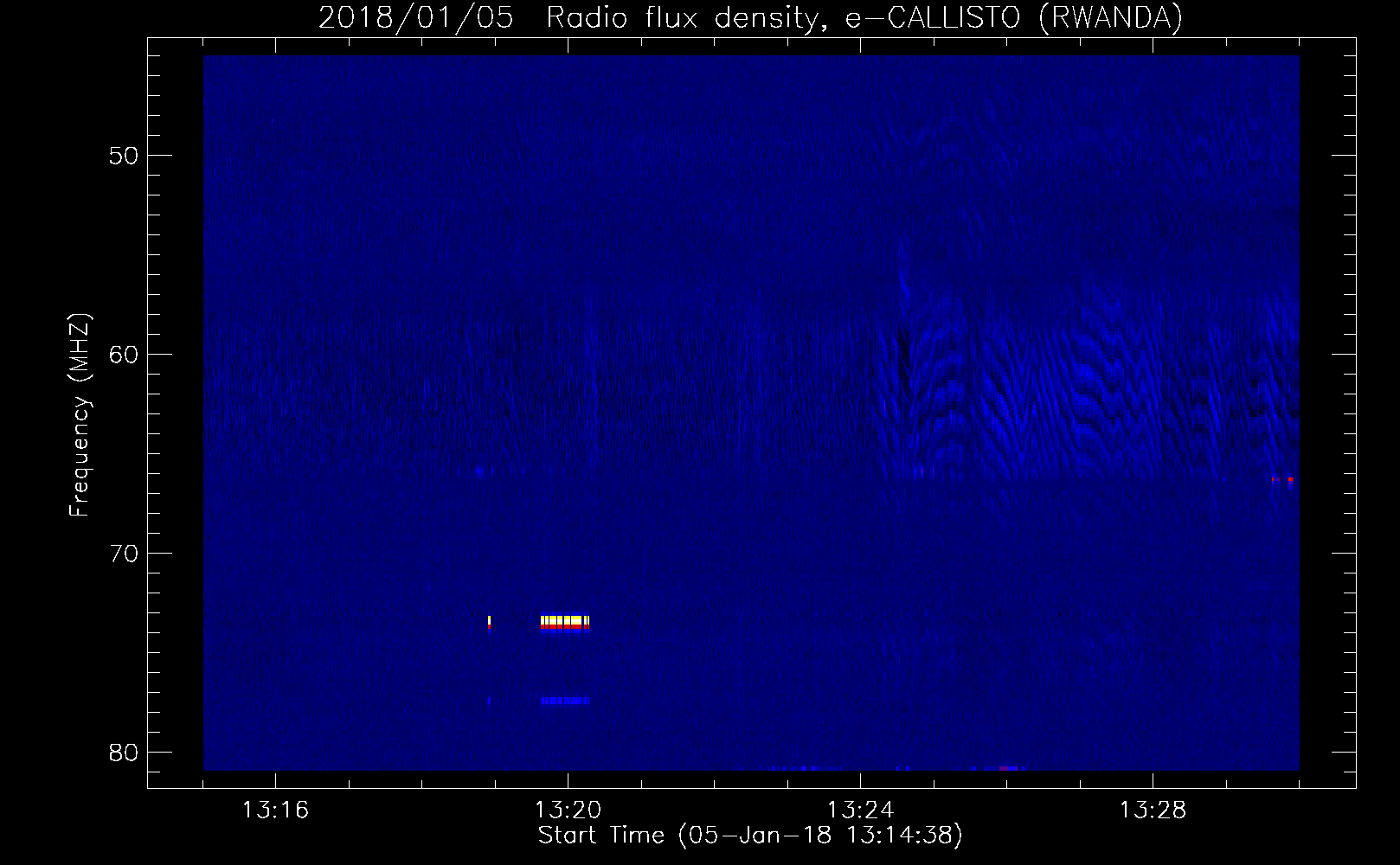
Task: Click the plot title 'Radio flux density, e-CALLISTO (RWANDA)'
Action: tap(864, 18)
